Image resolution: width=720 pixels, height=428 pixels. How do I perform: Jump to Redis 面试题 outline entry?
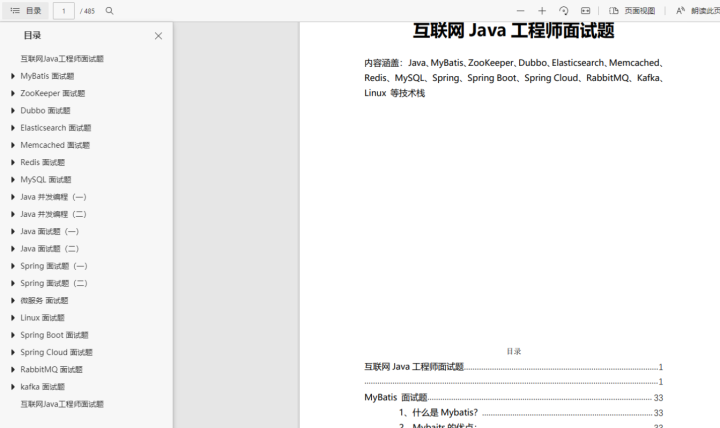click(x=43, y=162)
